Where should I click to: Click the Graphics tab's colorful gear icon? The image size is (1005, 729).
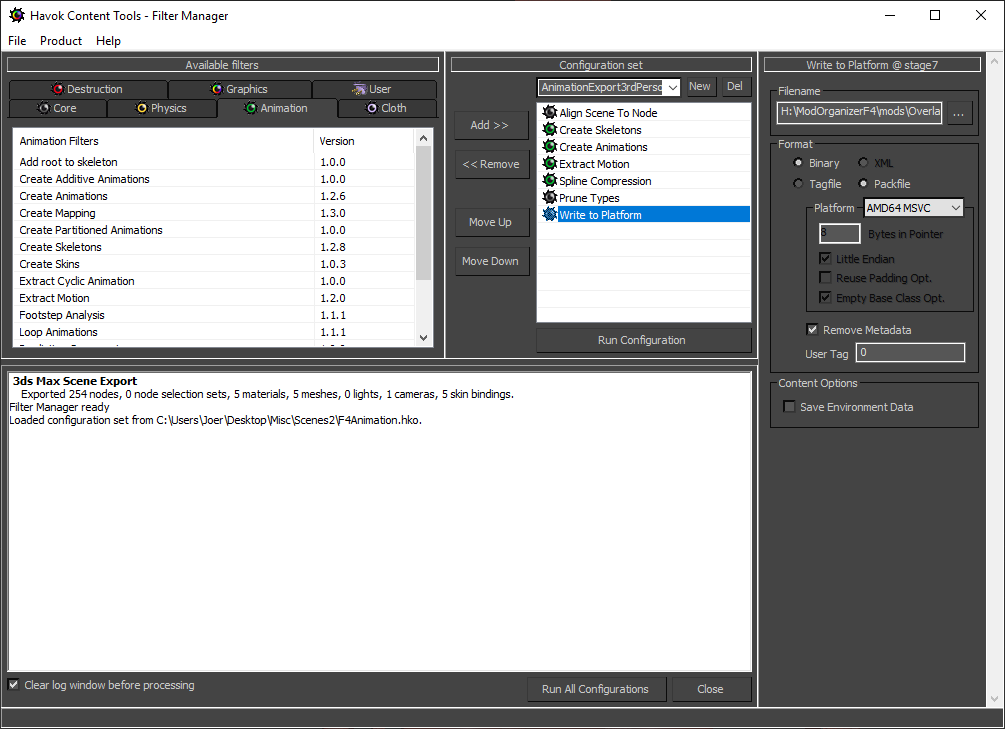(217, 88)
